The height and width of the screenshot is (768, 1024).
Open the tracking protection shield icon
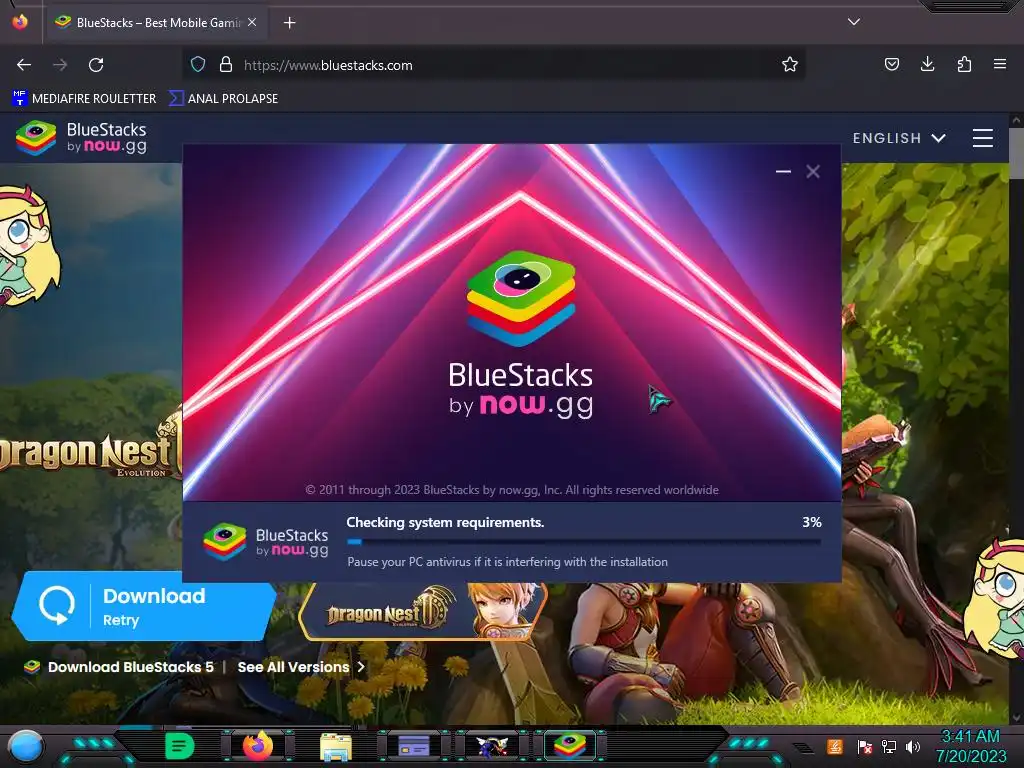[x=198, y=65]
